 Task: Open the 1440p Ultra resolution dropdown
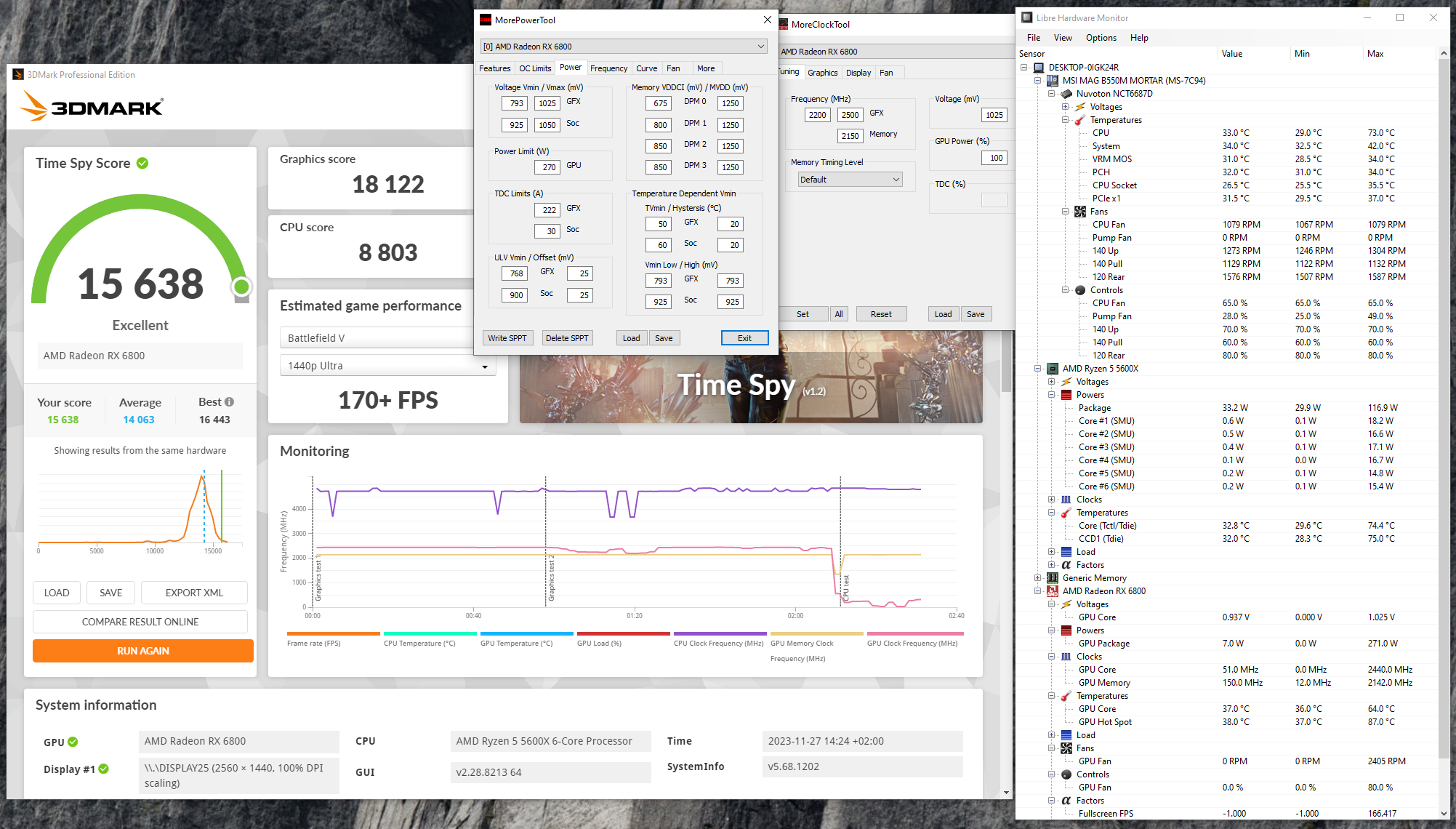[387, 366]
